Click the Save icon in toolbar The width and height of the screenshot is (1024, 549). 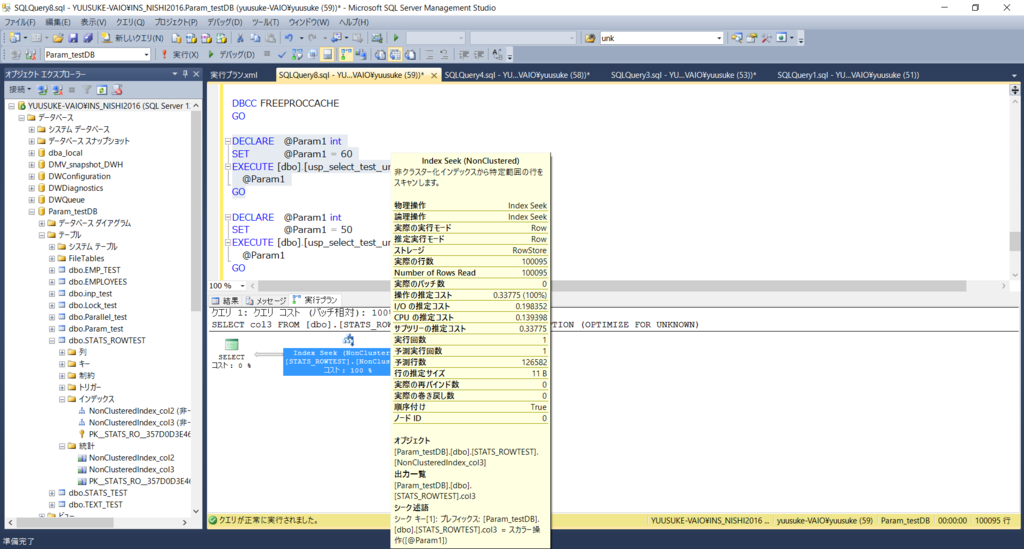pyautogui.click(x=73, y=38)
